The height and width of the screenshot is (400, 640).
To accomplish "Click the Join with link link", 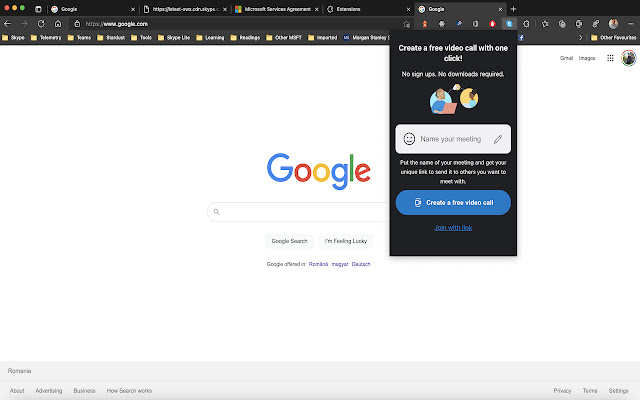I will click(453, 228).
